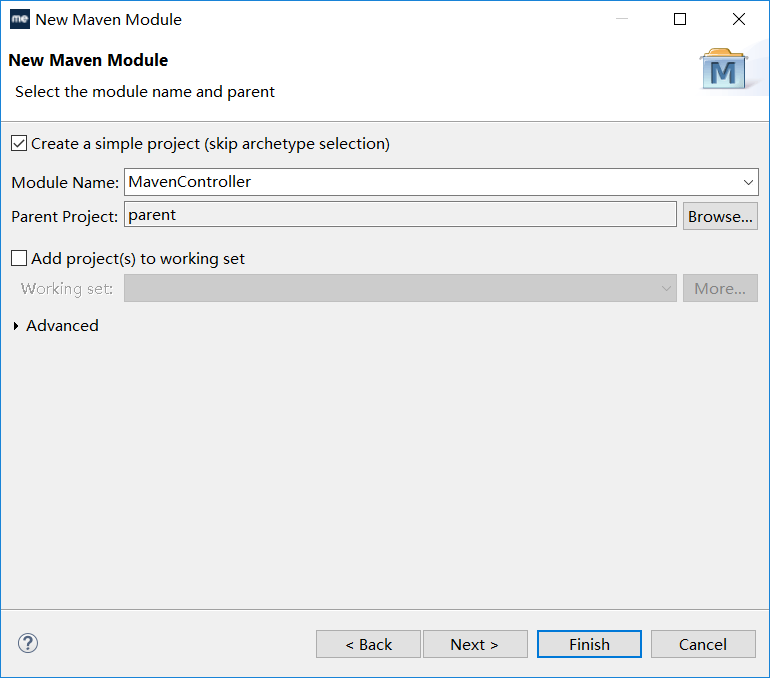770x678 pixels.
Task: Click the Maven M wizard banner icon
Action: 723,69
